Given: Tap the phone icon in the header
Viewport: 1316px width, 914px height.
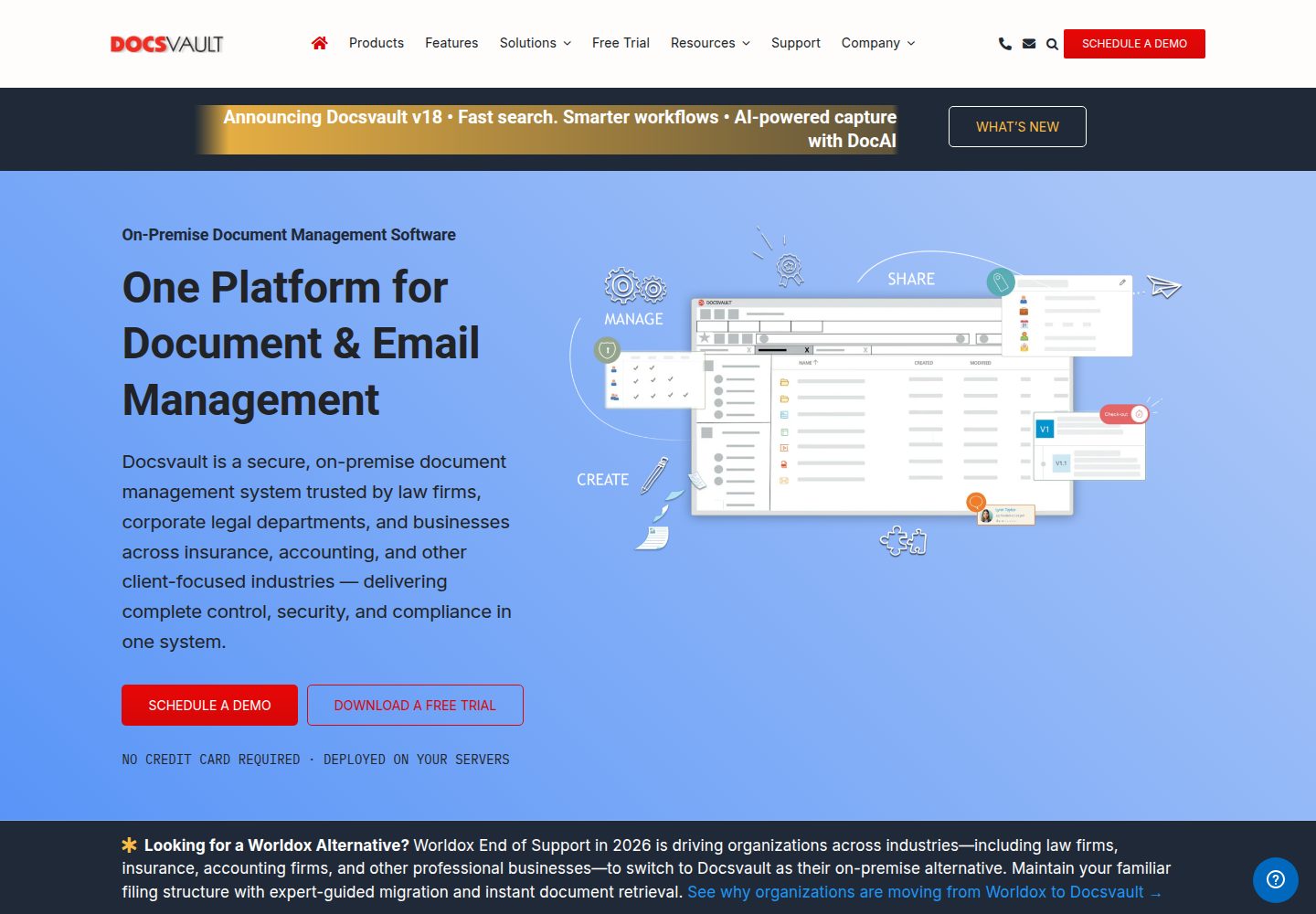Looking at the screenshot, I should point(1005,43).
